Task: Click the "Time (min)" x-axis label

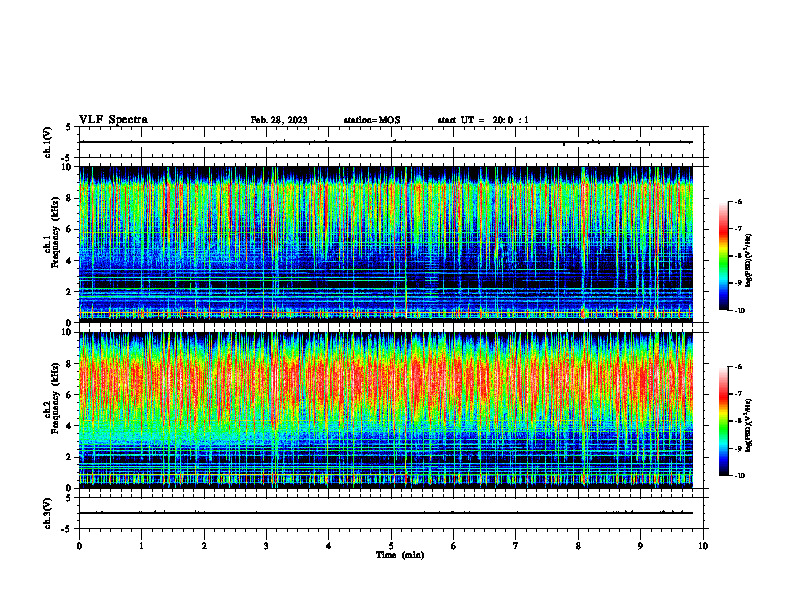Action: coord(400,555)
